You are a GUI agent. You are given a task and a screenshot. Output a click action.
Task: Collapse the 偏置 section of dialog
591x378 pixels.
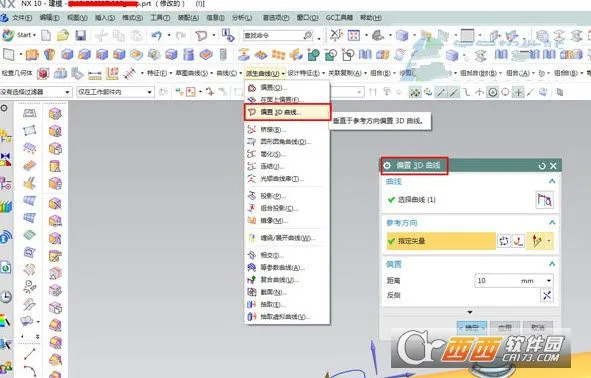click(x=551, y=263)
